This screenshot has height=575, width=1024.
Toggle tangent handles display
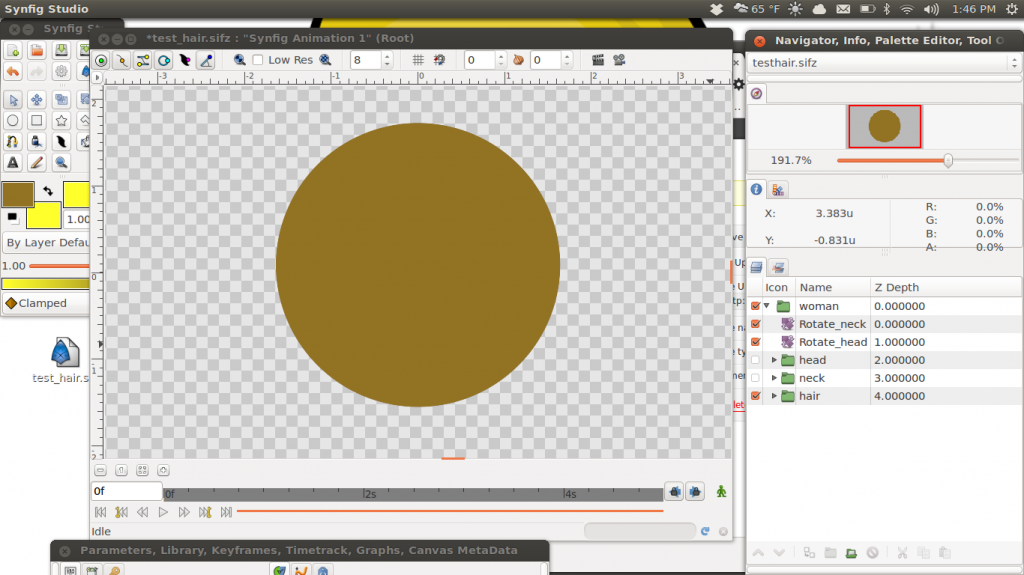pos(143,61)
